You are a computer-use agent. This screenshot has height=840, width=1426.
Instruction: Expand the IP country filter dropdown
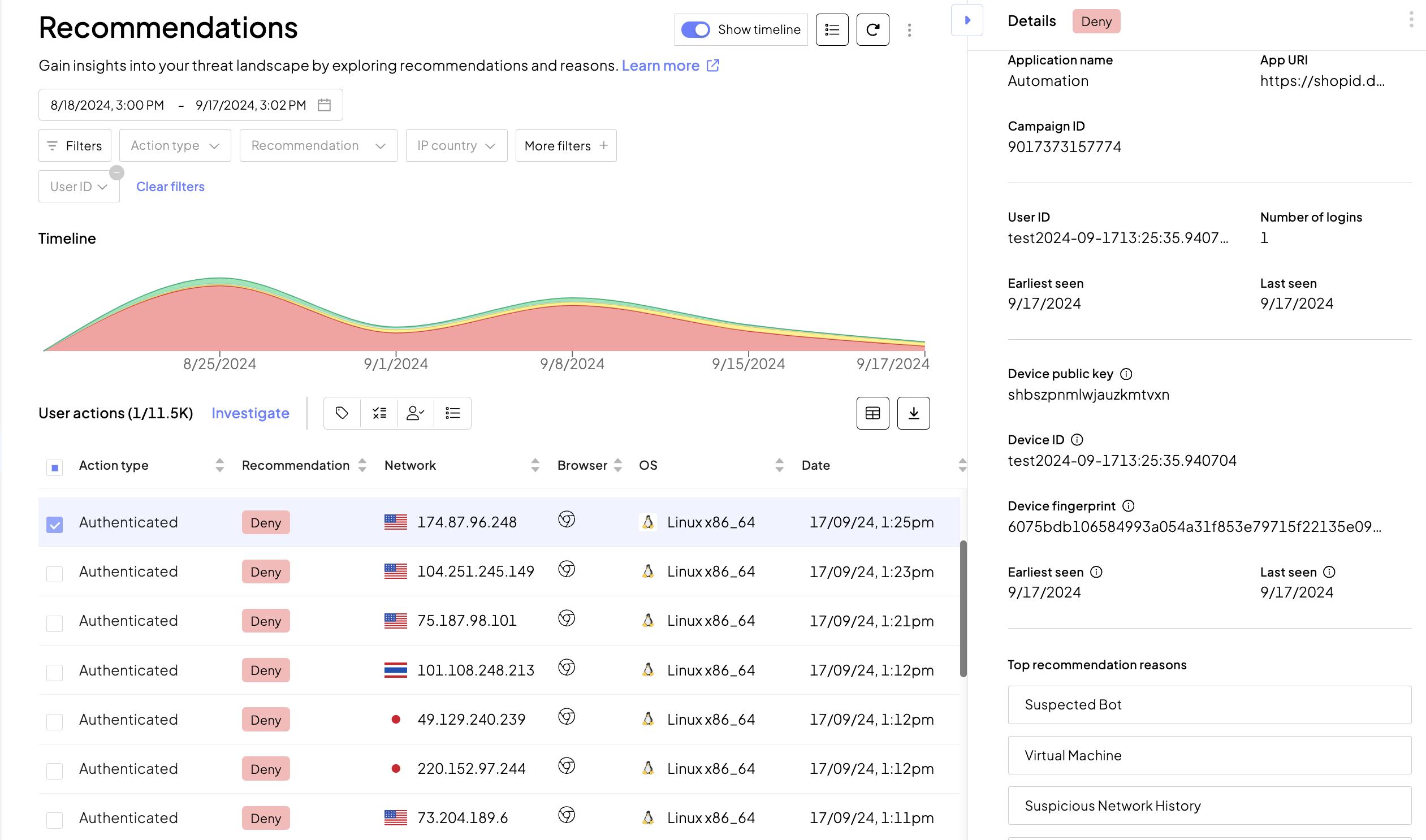click(456, 145)
